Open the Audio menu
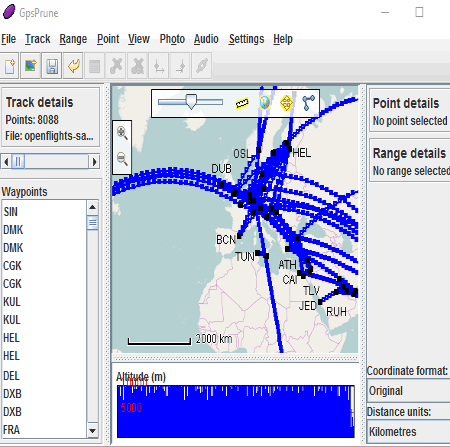The width and height of the screenshot is (450, 447). [x=206, y=39]
